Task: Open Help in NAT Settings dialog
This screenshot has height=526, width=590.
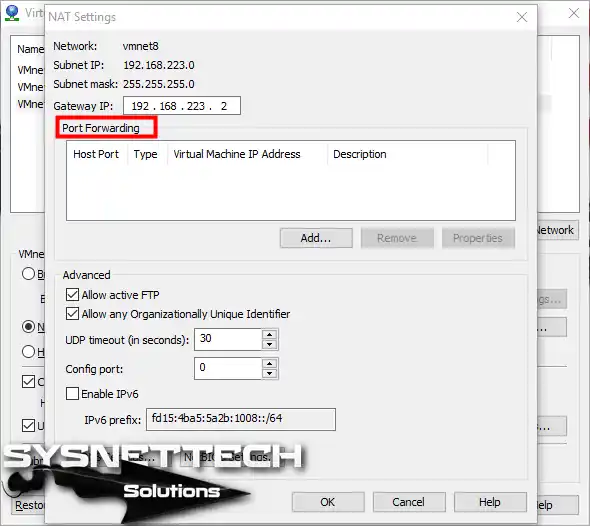Action: tap(490, 502)
